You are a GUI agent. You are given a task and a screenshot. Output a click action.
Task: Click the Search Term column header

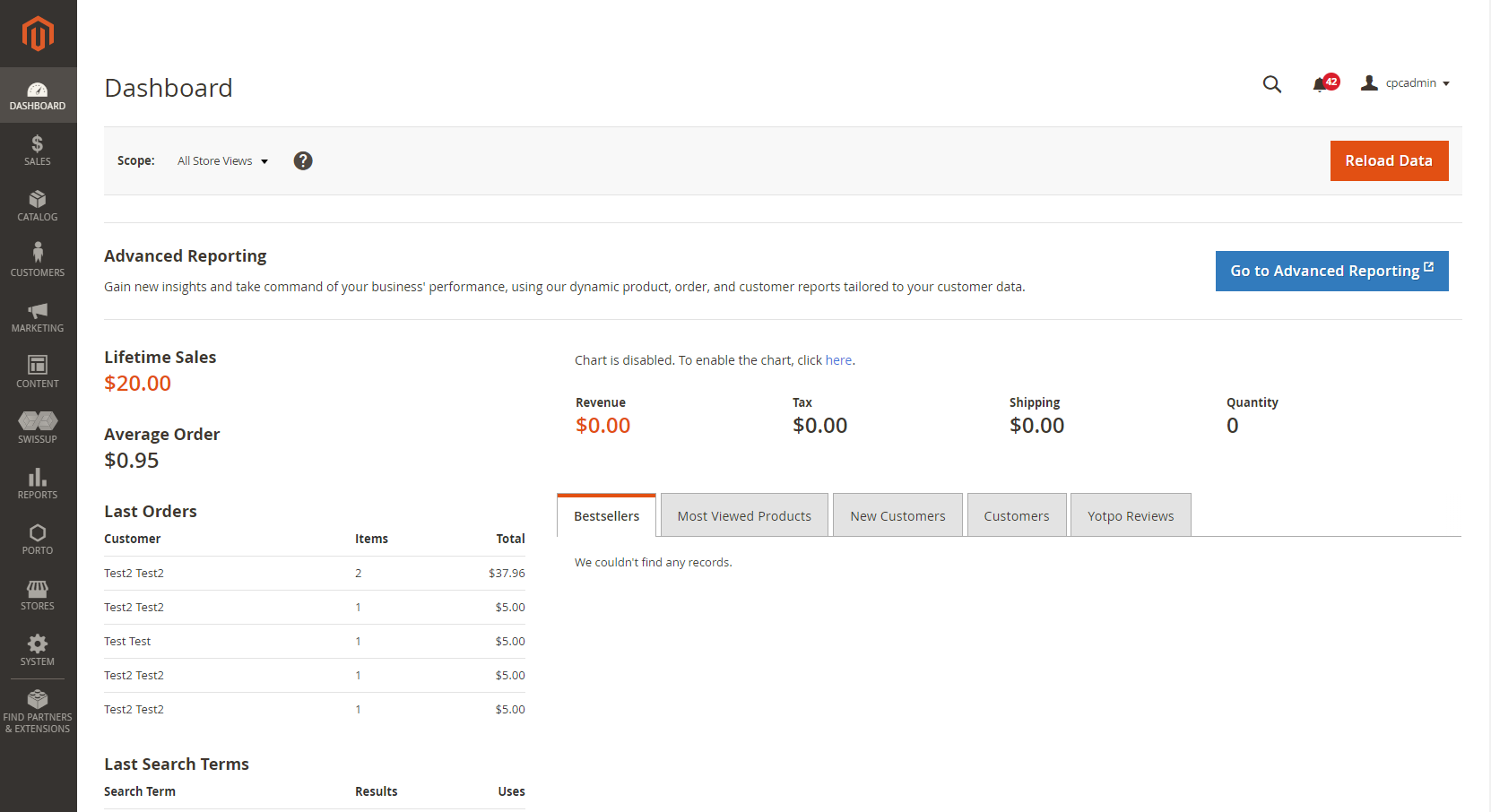point(140,791)
